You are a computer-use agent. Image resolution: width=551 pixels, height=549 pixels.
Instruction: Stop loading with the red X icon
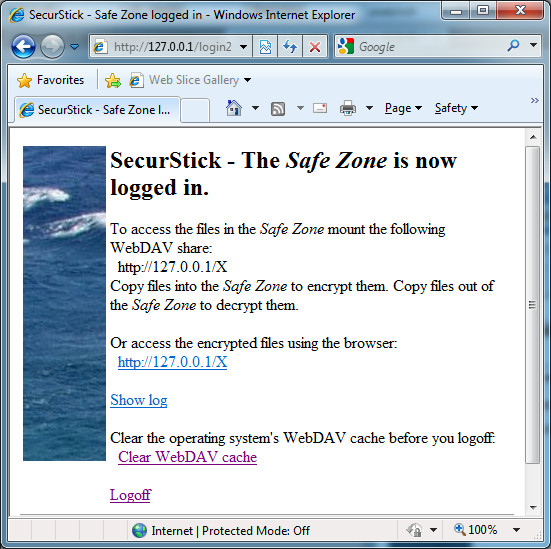[x=315, y=46]
